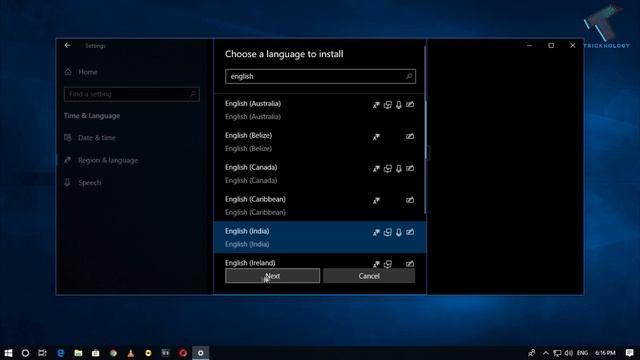Image resolution: width=640 pixels, height=360 pixels.
Task: Click the taskbar clock showing 6:16 PM
Action: click(605, 353)
